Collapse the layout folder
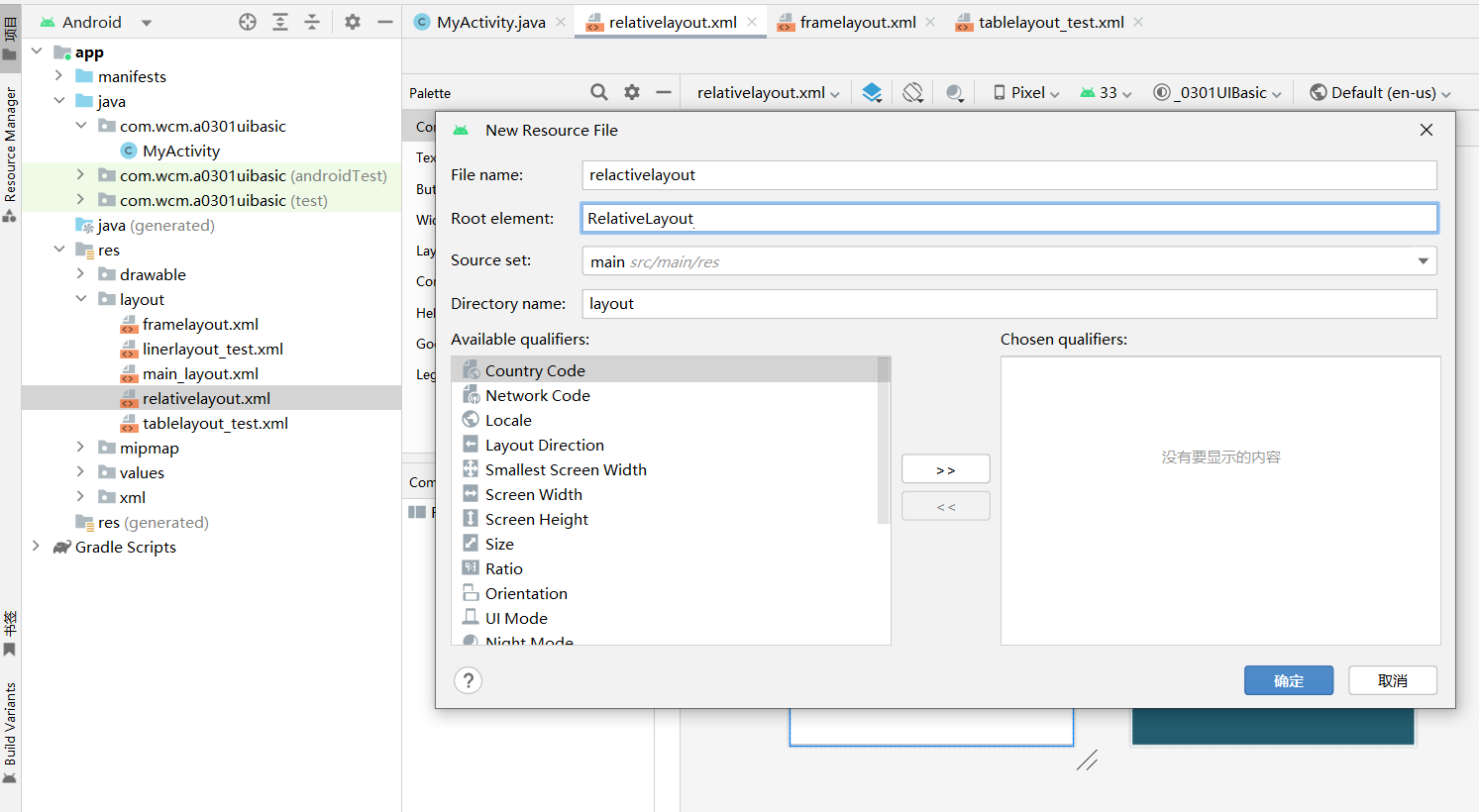Image resolution: width=1479 pixels, height=812 pixels. 80,299
